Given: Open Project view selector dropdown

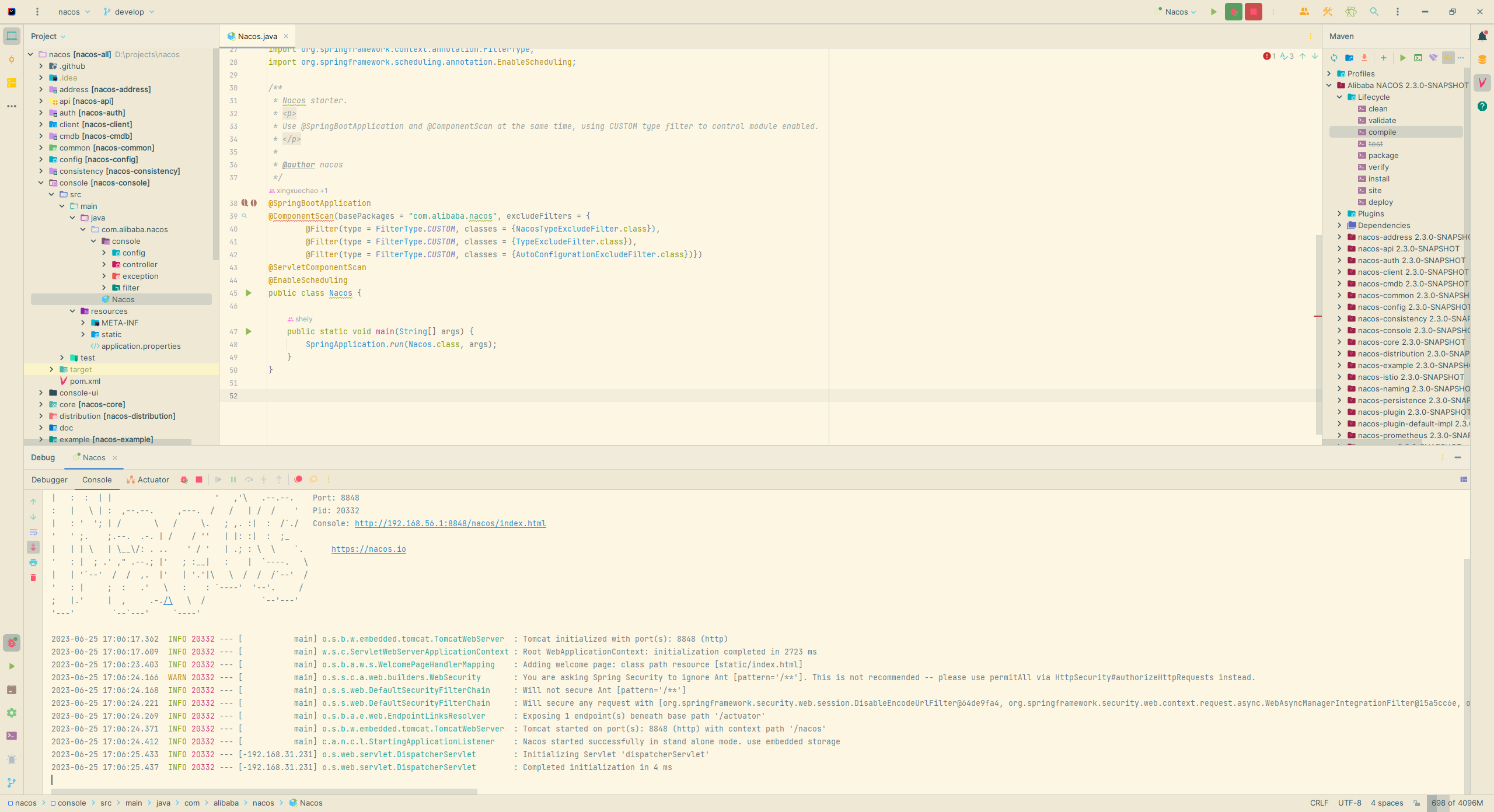Looking at the screenshot, I should [x=48, y=36].
